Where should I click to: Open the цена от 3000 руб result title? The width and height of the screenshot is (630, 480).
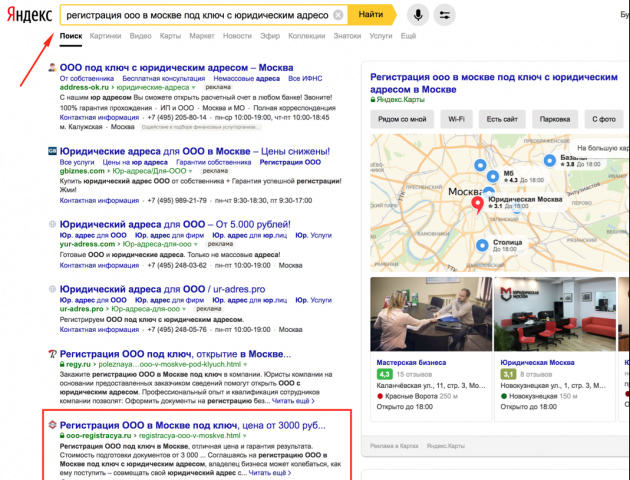[192, 425]
